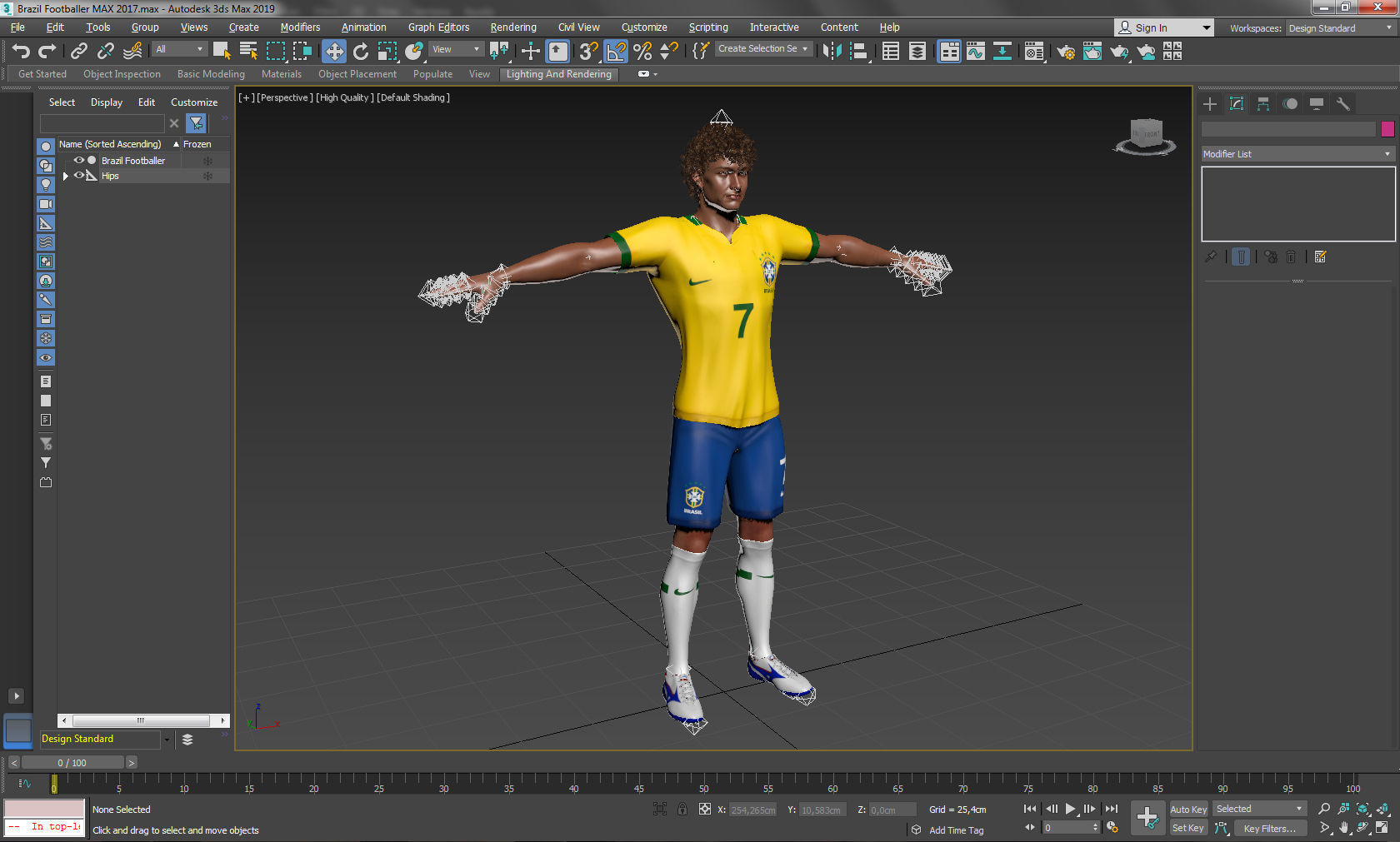
Task: Click the 0 / 100 time slider
Action: coord(72,762)
